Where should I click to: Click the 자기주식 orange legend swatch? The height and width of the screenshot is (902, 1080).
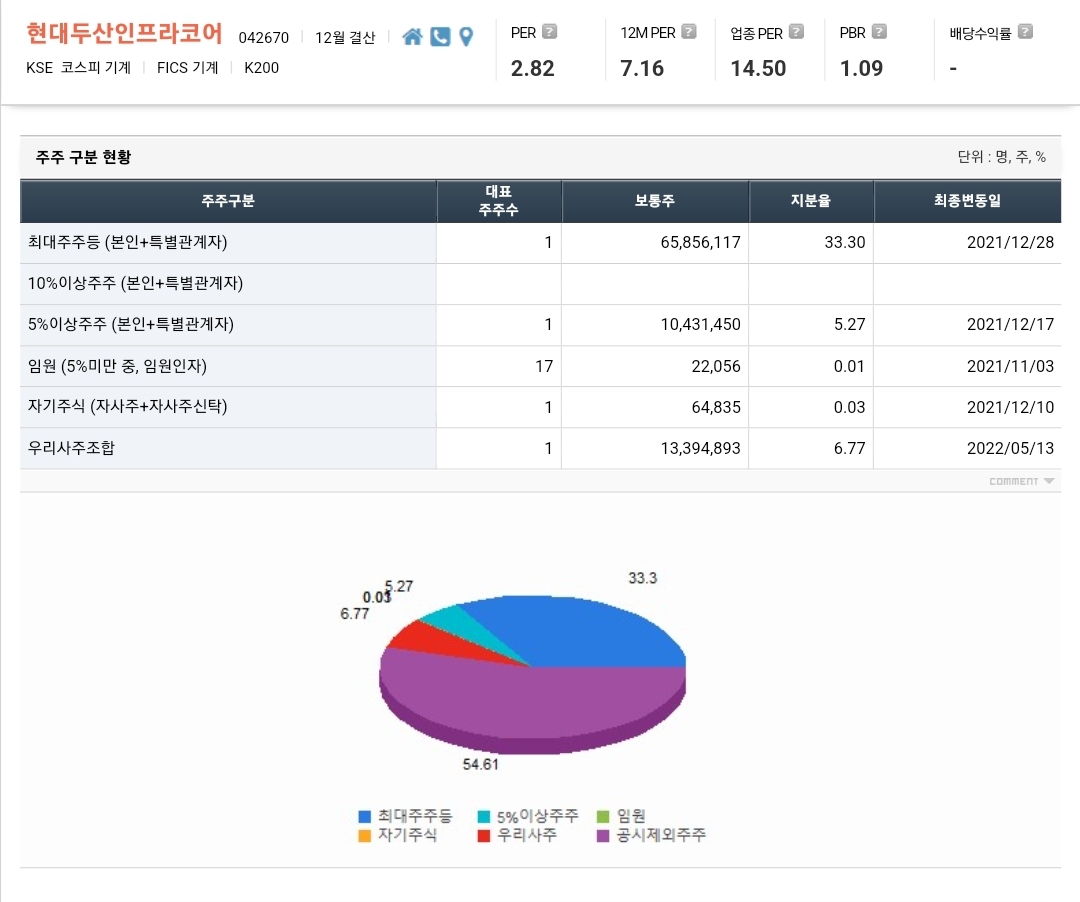[x=365, y=836]
